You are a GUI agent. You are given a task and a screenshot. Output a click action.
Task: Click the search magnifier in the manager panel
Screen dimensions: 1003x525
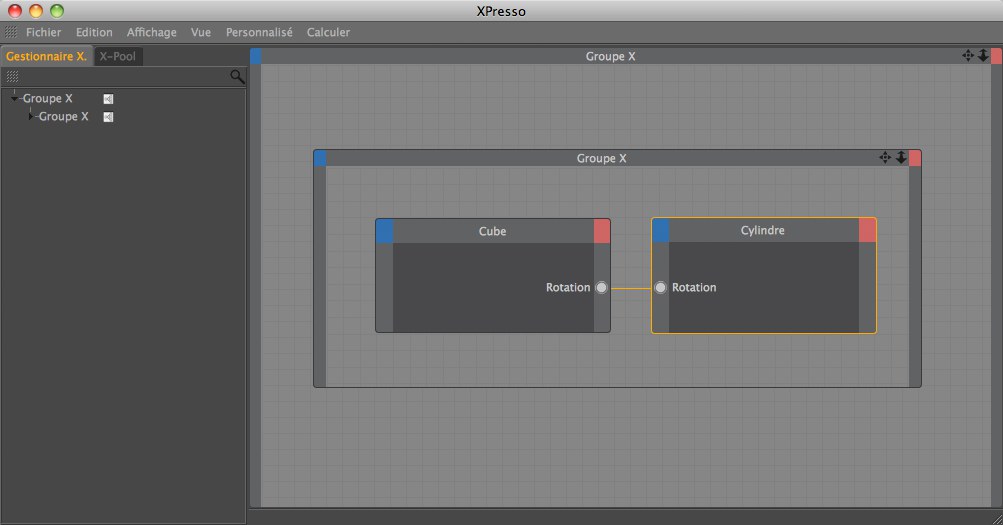(237, 76)
